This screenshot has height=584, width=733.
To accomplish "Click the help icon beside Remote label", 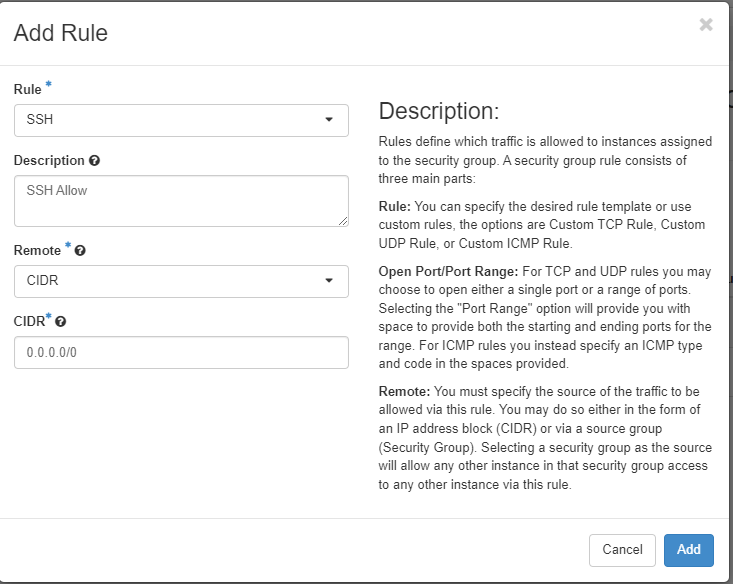I will click(x=80, y=251).
